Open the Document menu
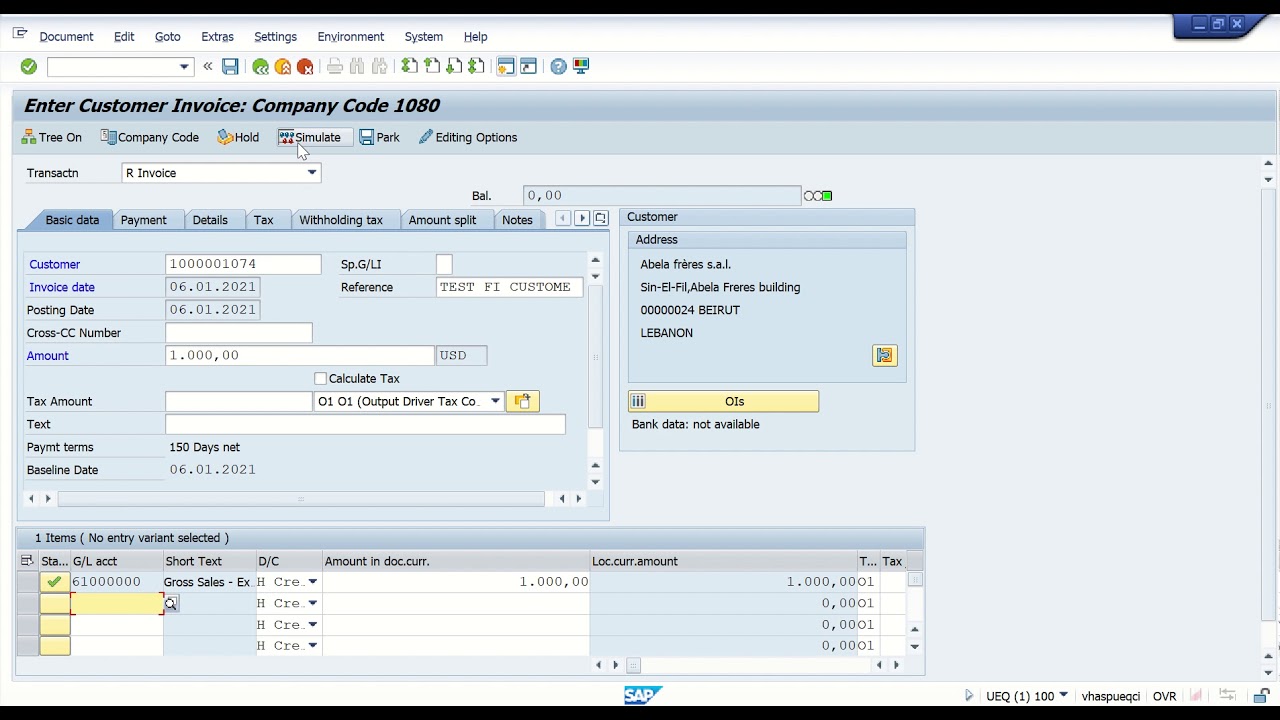This screenshot has width=1280, height=720. pos(66,37)
